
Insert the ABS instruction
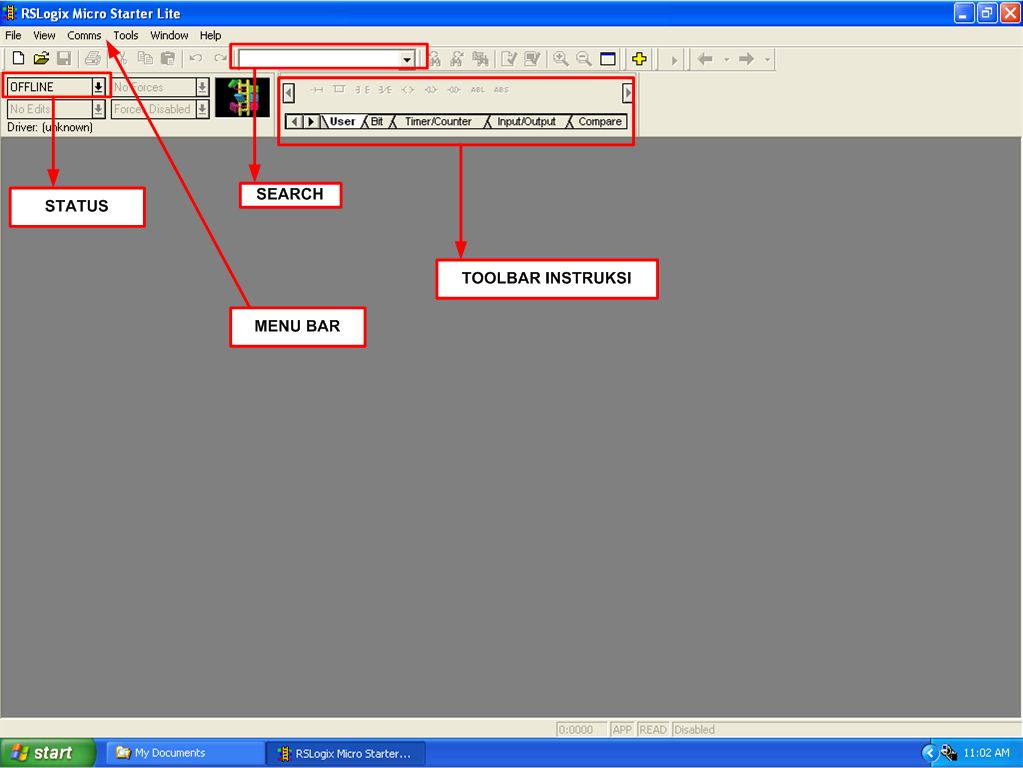pyautogui.click(x=501, y=90)
